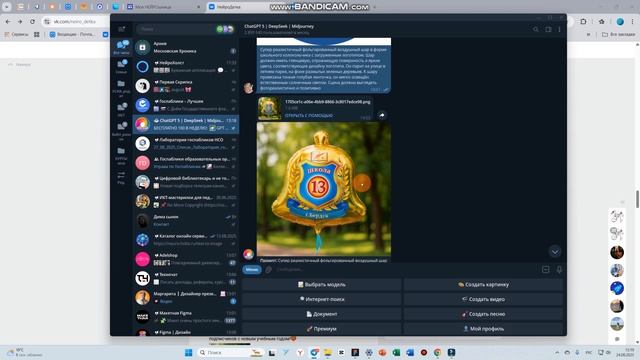Toggle the chat info side panel icon
The width and height of the screenshot is (640, 360).
click(548, 29)
